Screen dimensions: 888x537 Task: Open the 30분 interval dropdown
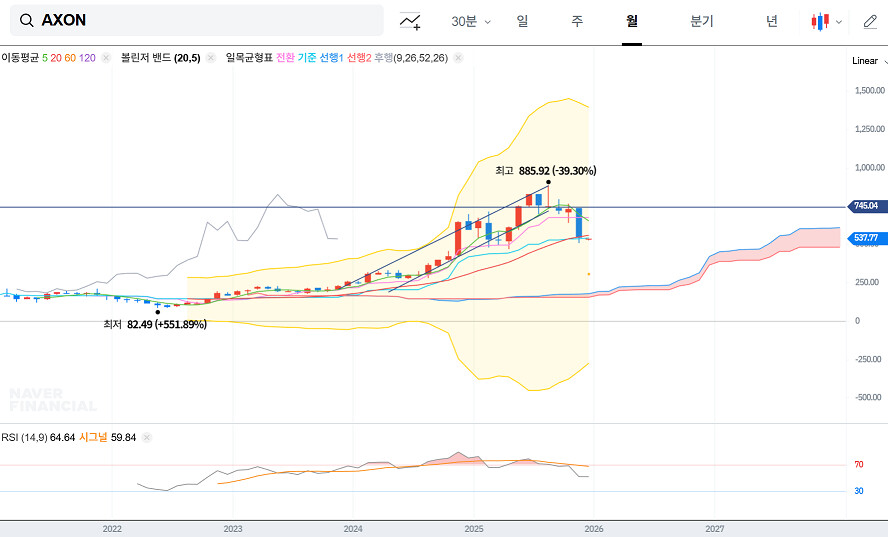point(471,22)
